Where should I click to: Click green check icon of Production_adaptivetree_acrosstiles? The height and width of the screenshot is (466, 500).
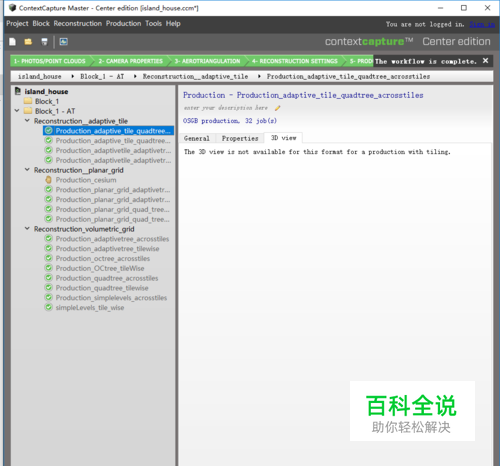point(49,239)
